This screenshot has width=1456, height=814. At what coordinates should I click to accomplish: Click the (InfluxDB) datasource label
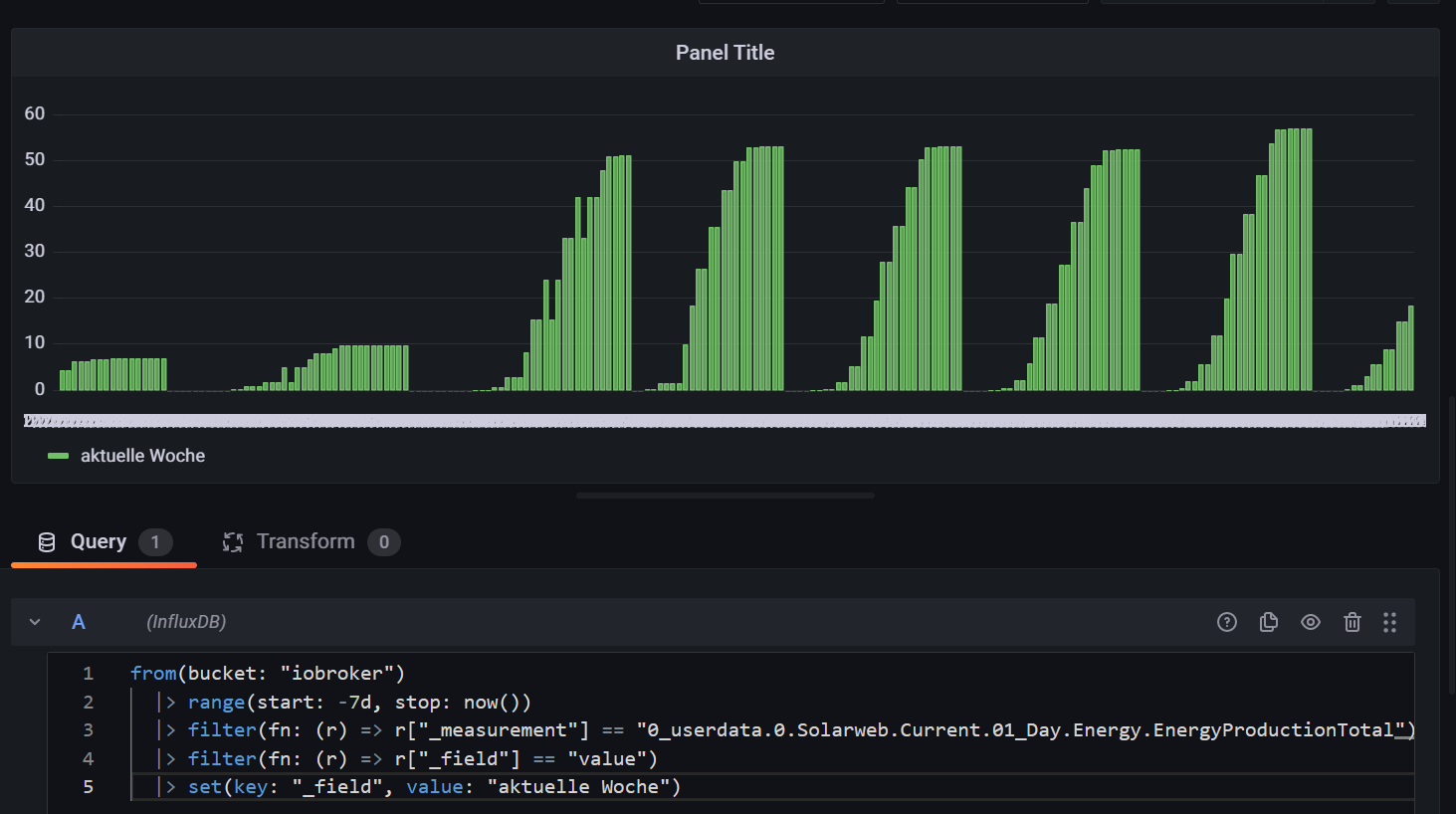click(186, 622)
